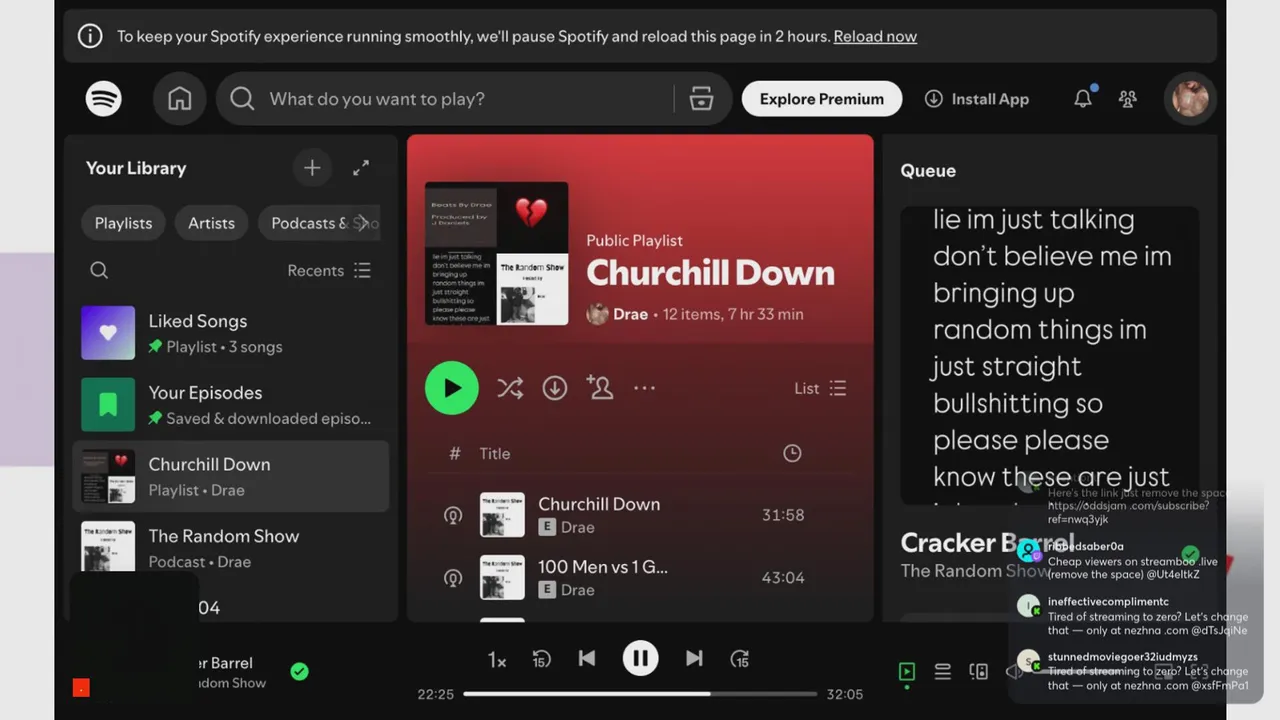The height and width of the screenshot is (720, 1280).
Task: Open the notifications bell
Action: 1083,98
